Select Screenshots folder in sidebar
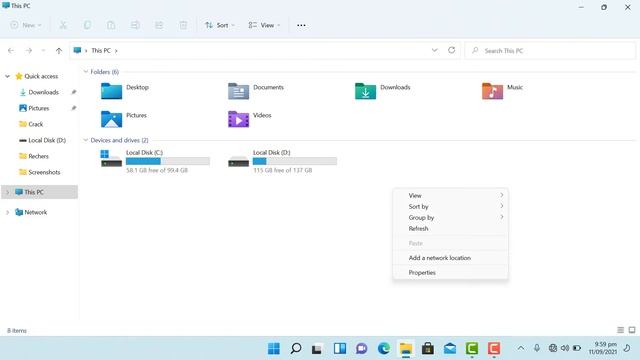640x360 pixels. point(39,172)
